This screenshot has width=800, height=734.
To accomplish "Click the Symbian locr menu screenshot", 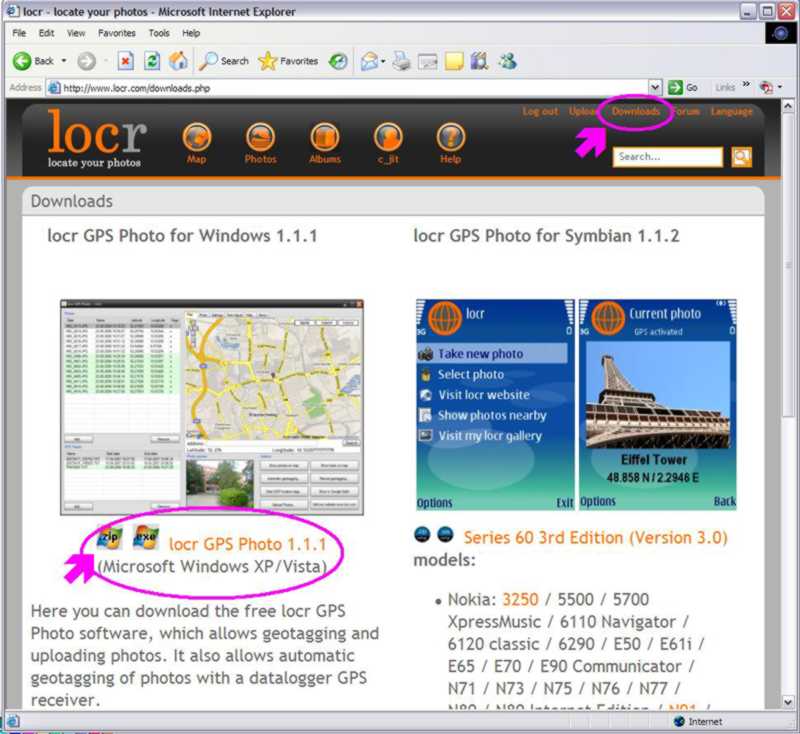I will pos(495,404).
